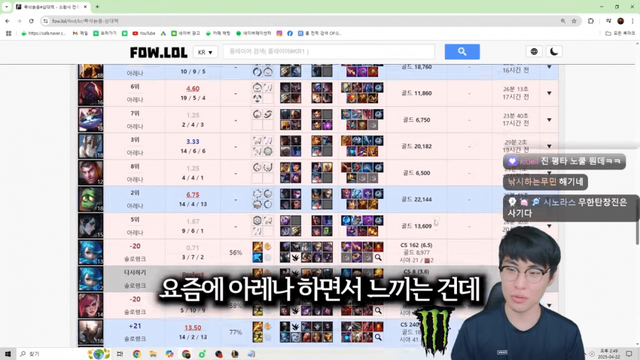Click the FOW.LOL logo
The height and width of the screenshot is (360, 640).
coord(158,52)
